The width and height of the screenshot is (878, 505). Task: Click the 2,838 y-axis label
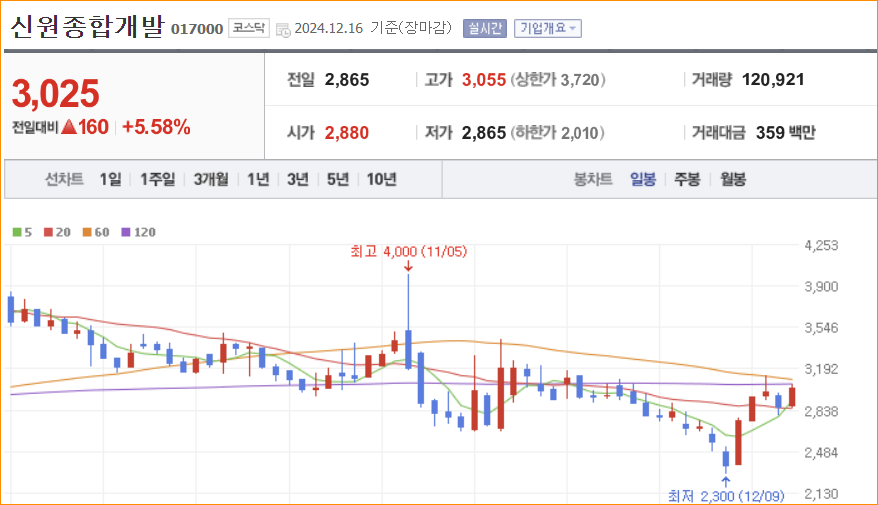[x=821, y=412]
